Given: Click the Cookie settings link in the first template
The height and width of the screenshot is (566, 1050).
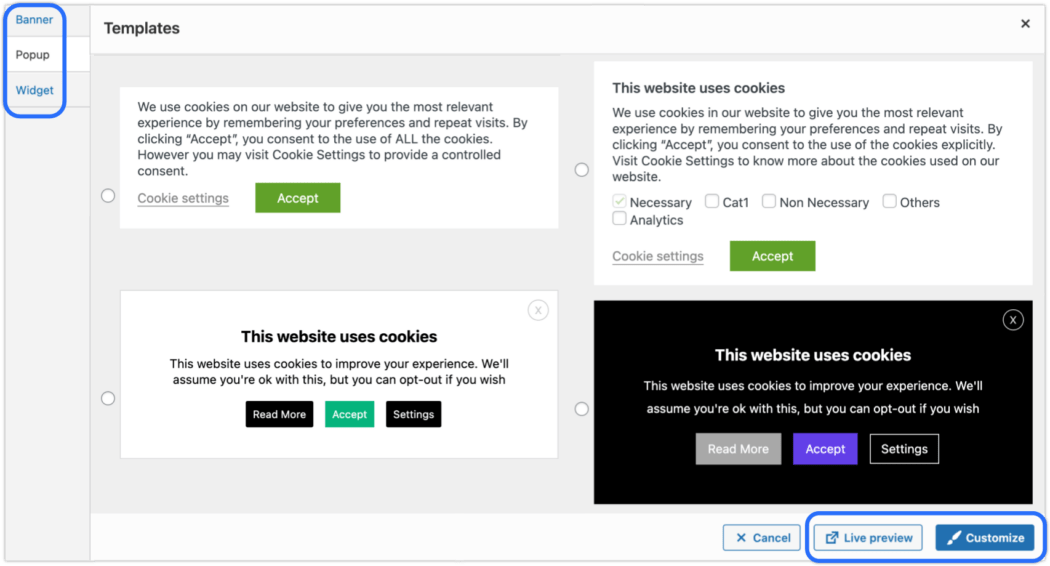Looking at the screenshot, I should coord(183,198).
